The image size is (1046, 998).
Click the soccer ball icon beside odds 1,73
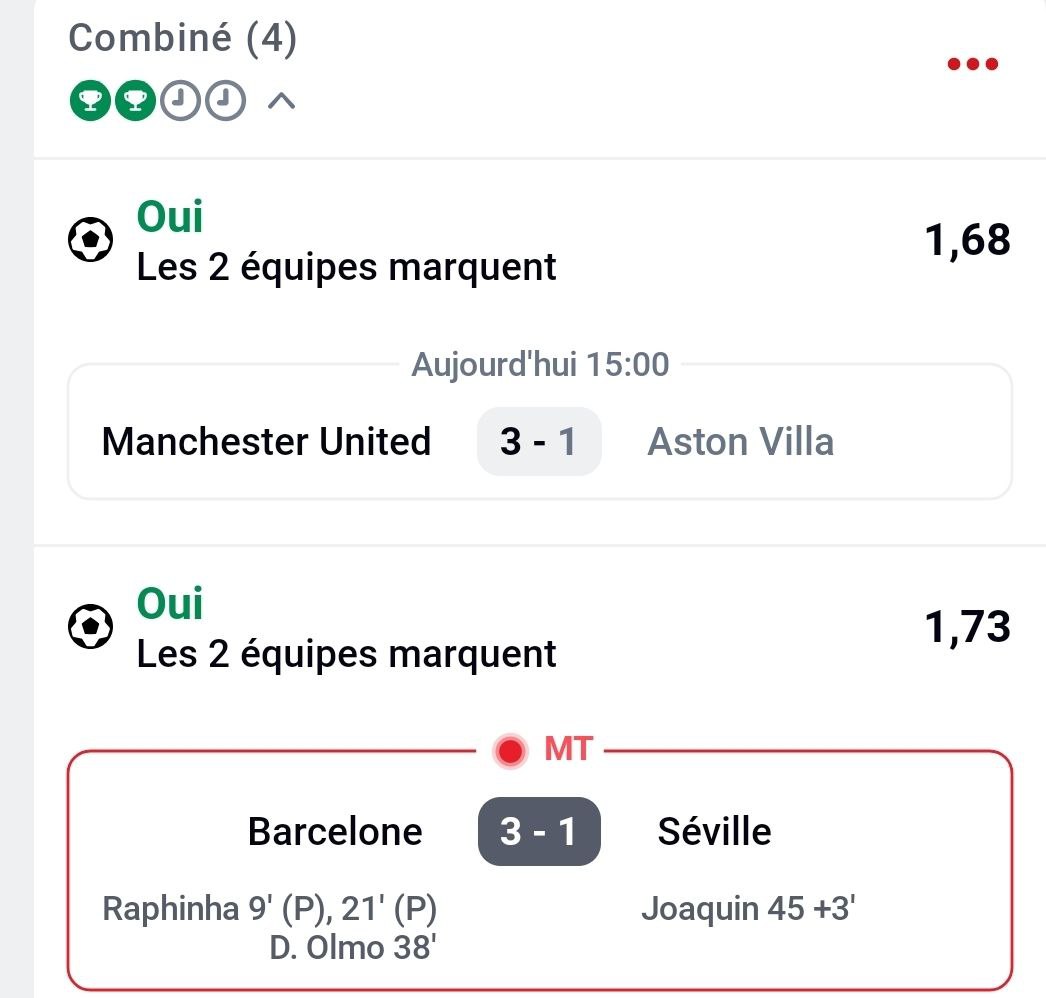click(90, 627)
